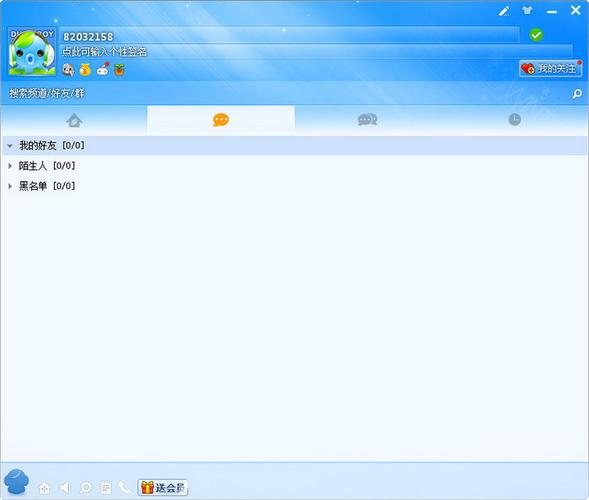Click the speaker sound icon in bottom bar
Viewport: 589px width, 500px height.
click(65, 488)
